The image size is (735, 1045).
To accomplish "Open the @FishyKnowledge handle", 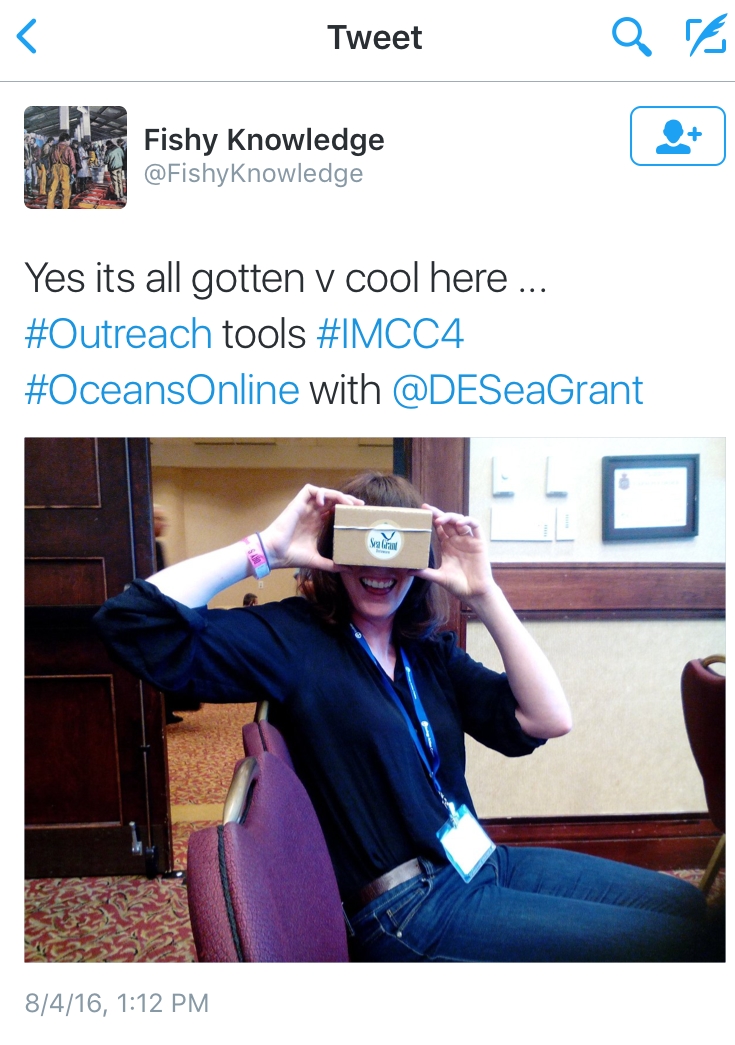I will [253, 174].
